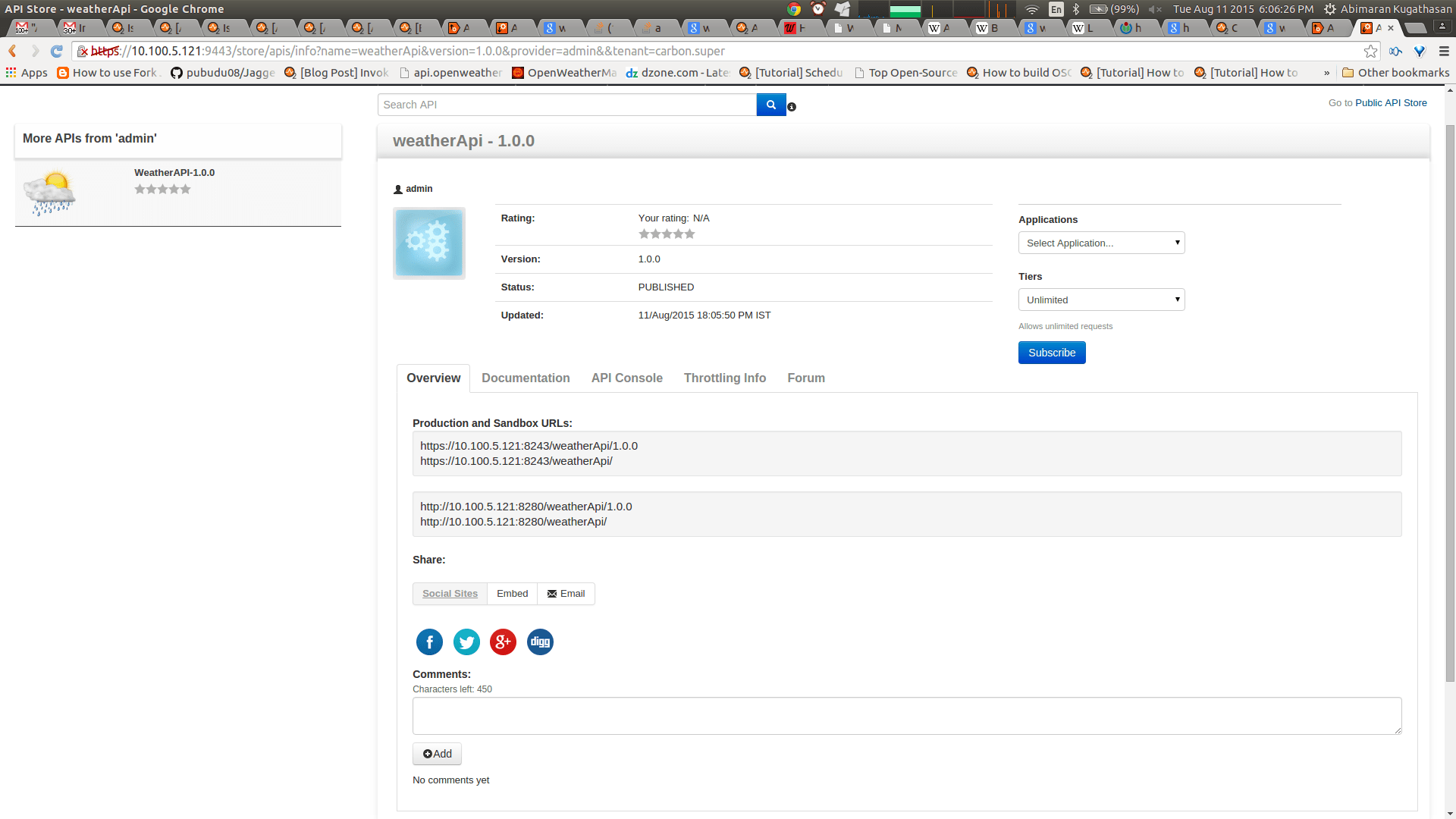The height and width of the screenshot is (819, 1456).
Task: Click the Twitter share icon
Action: click(466, 642)
